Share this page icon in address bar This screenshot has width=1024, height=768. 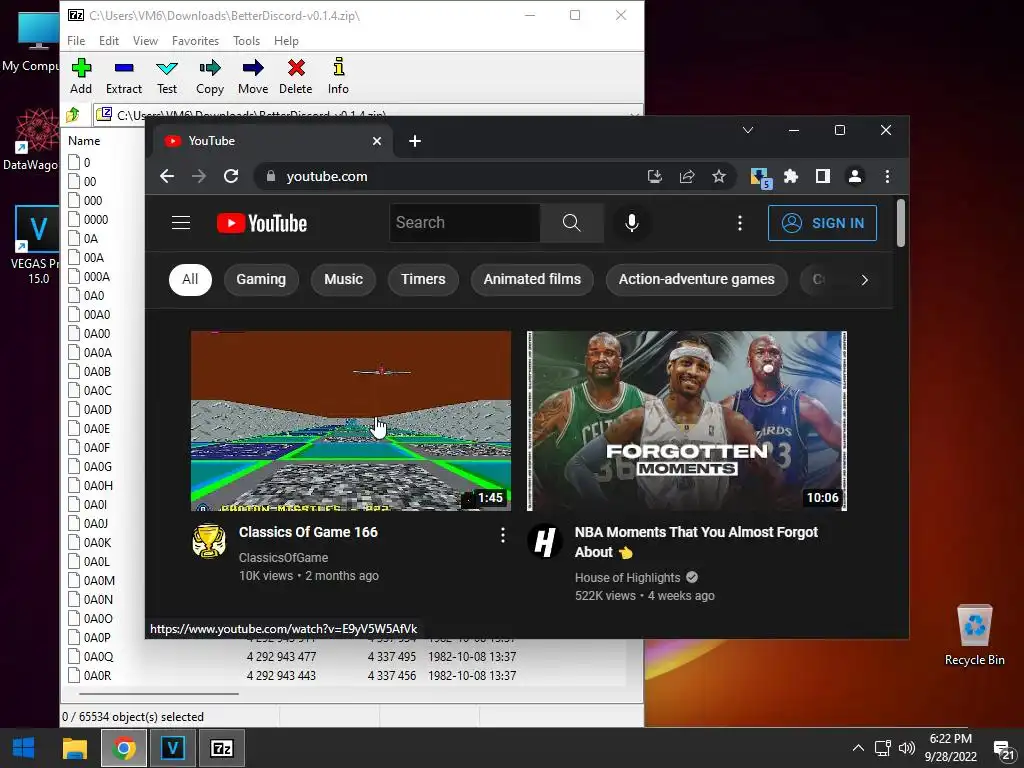687,176
